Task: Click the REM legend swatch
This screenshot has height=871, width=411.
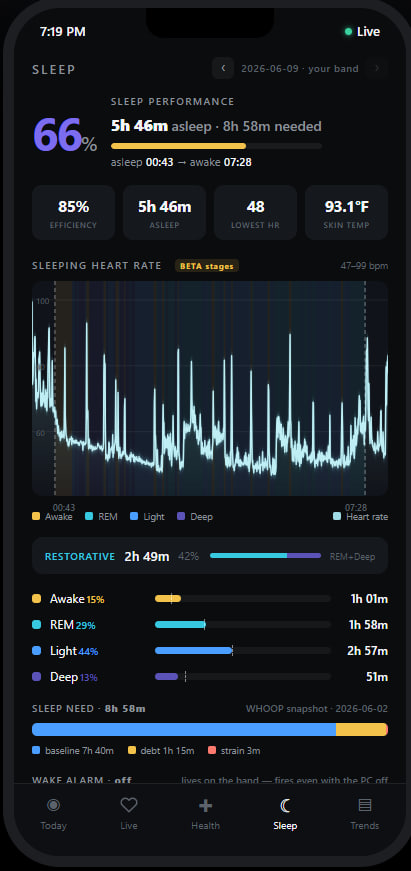Action: pyautogui.click(x=89, y=517)
